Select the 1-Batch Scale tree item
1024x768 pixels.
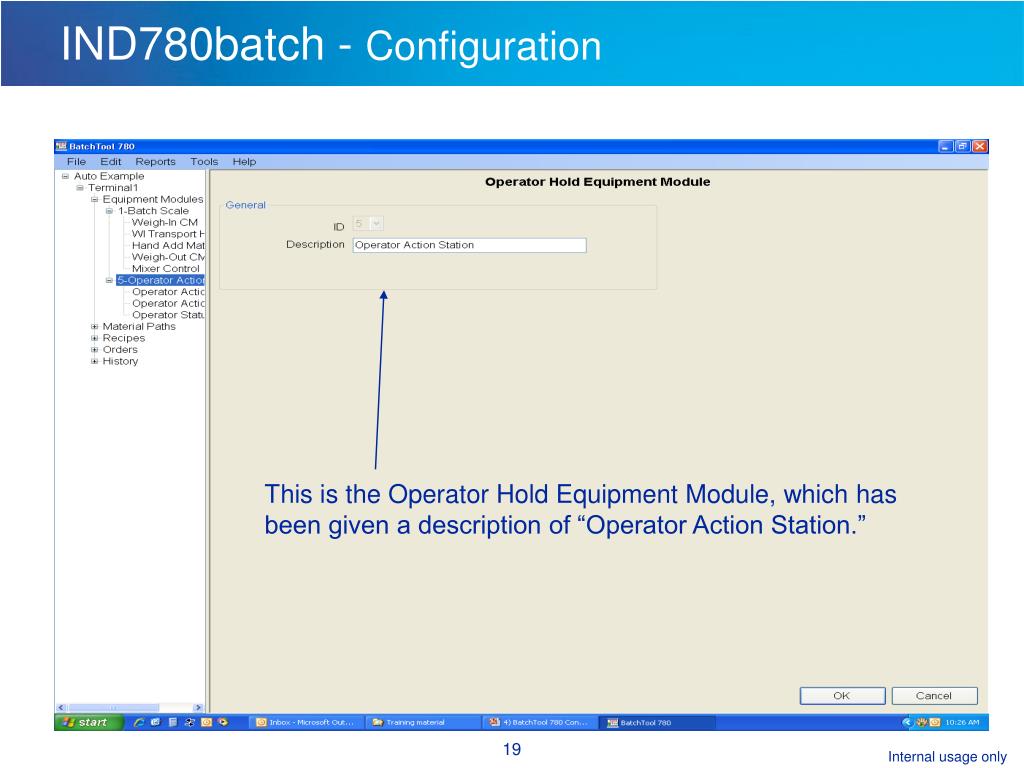tap(153, 211)
